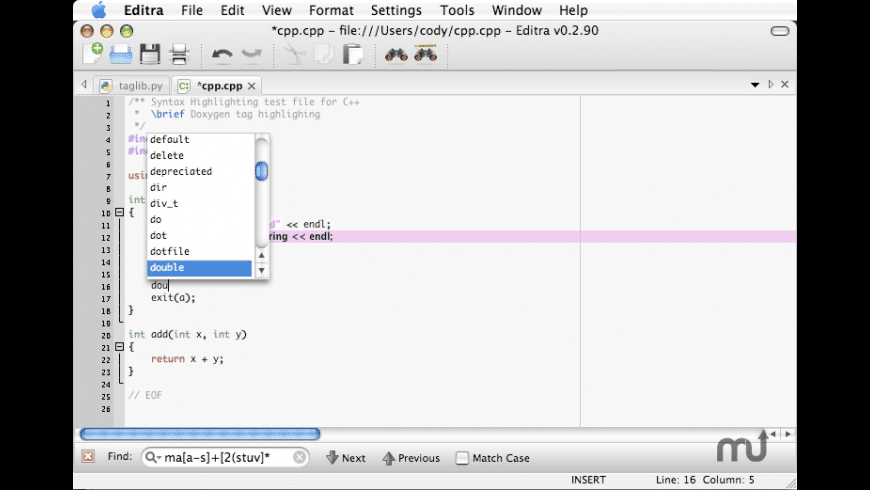Click horizontal scrollbar left arrow
The width and height of the screenshot is (870, 490).
pos(773,434)
